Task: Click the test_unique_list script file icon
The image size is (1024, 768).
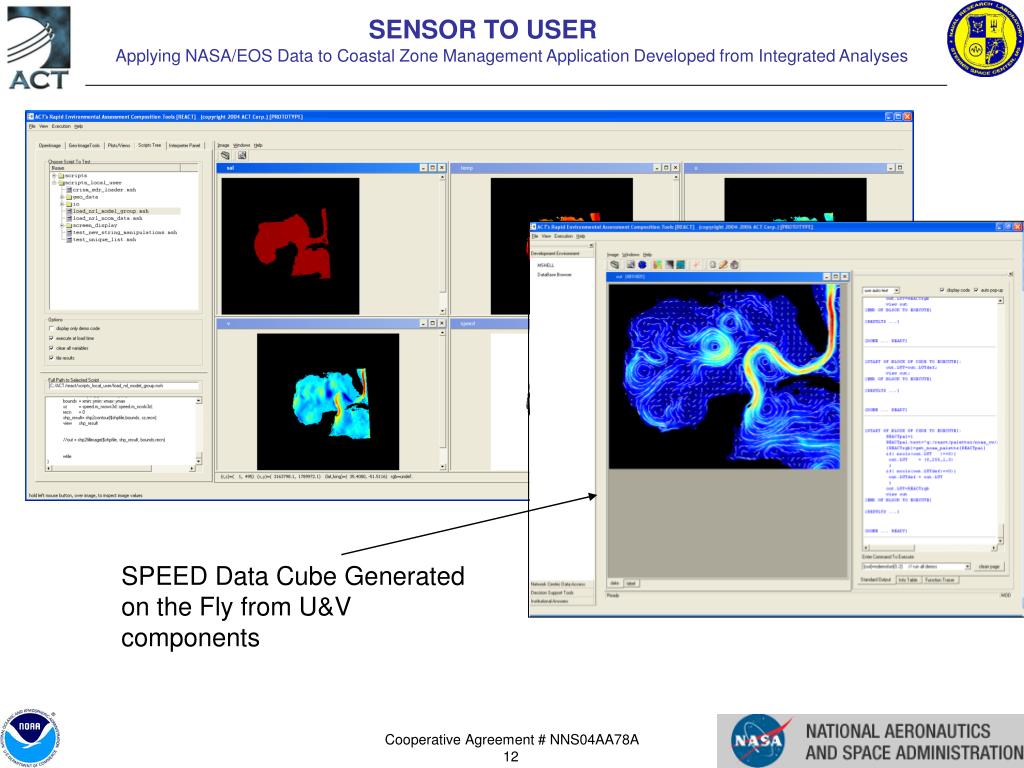Action: pos(69,240)
